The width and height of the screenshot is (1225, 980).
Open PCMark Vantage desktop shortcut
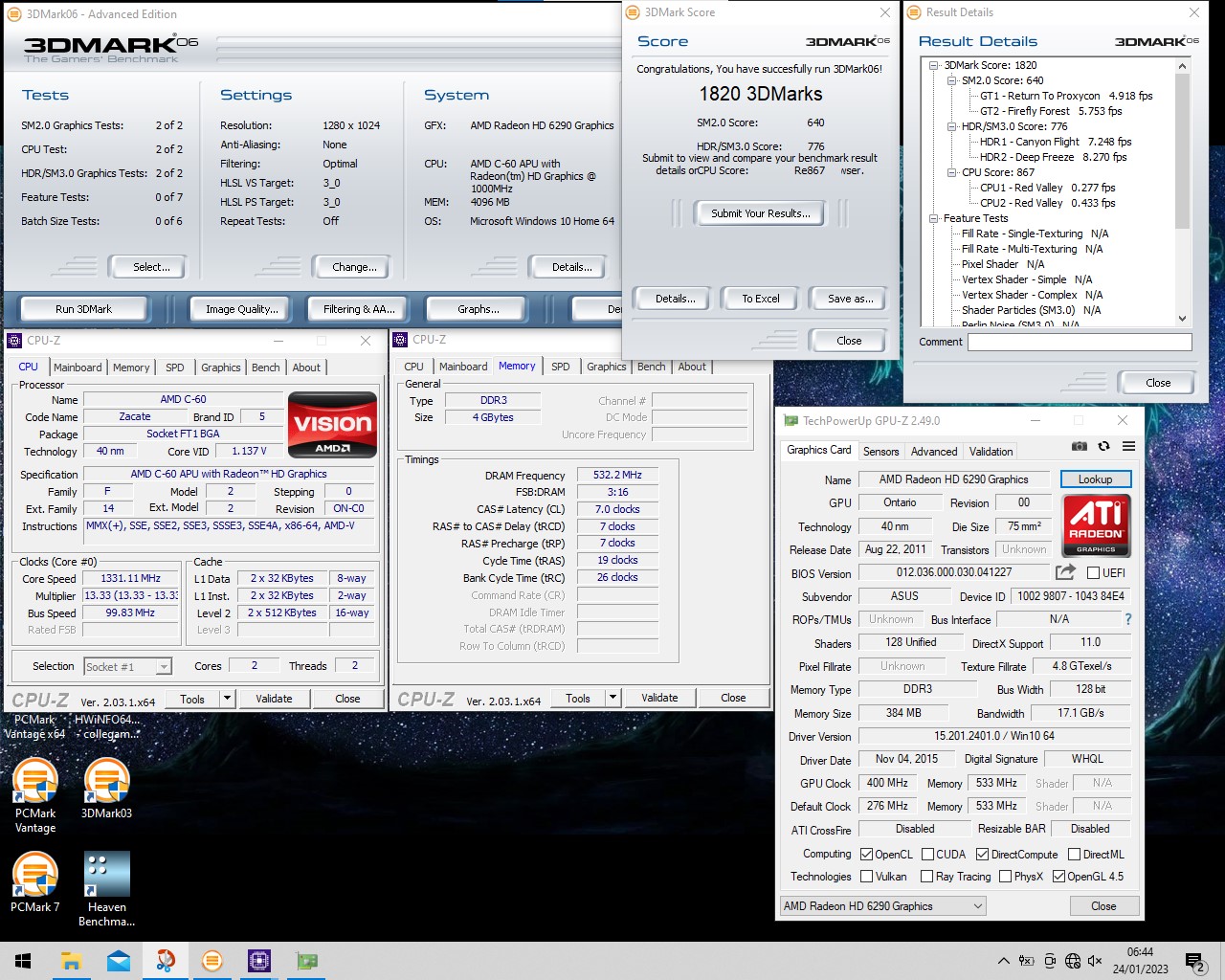[35, 794]
